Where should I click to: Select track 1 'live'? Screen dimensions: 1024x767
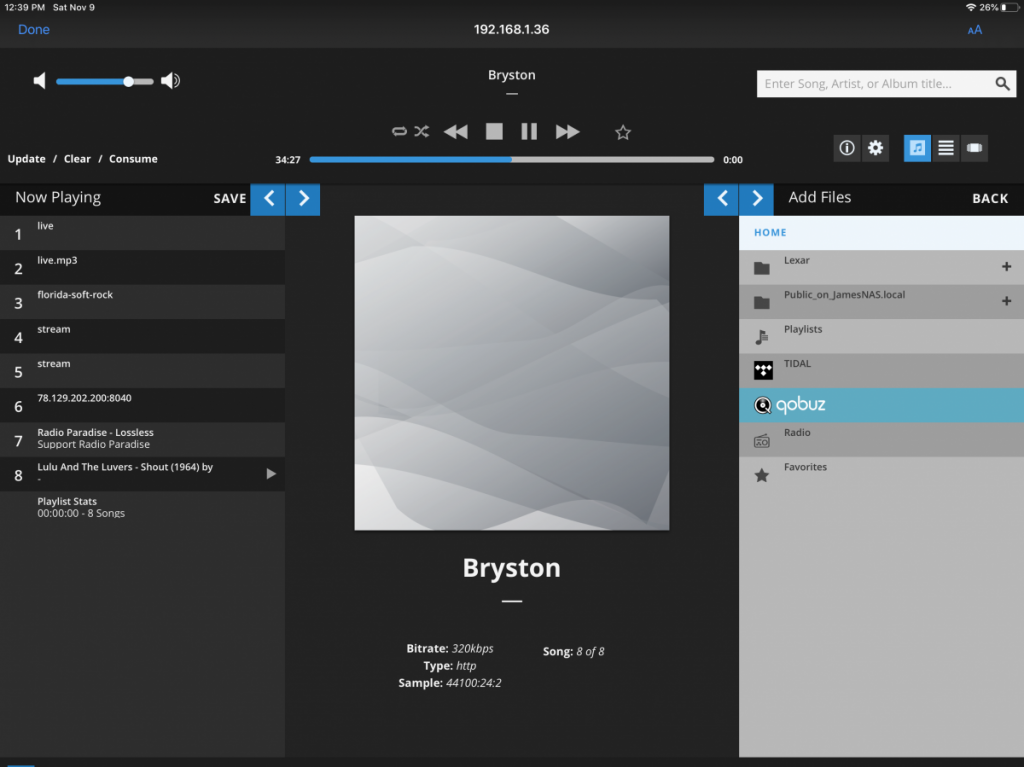click(x=142, y=233)
